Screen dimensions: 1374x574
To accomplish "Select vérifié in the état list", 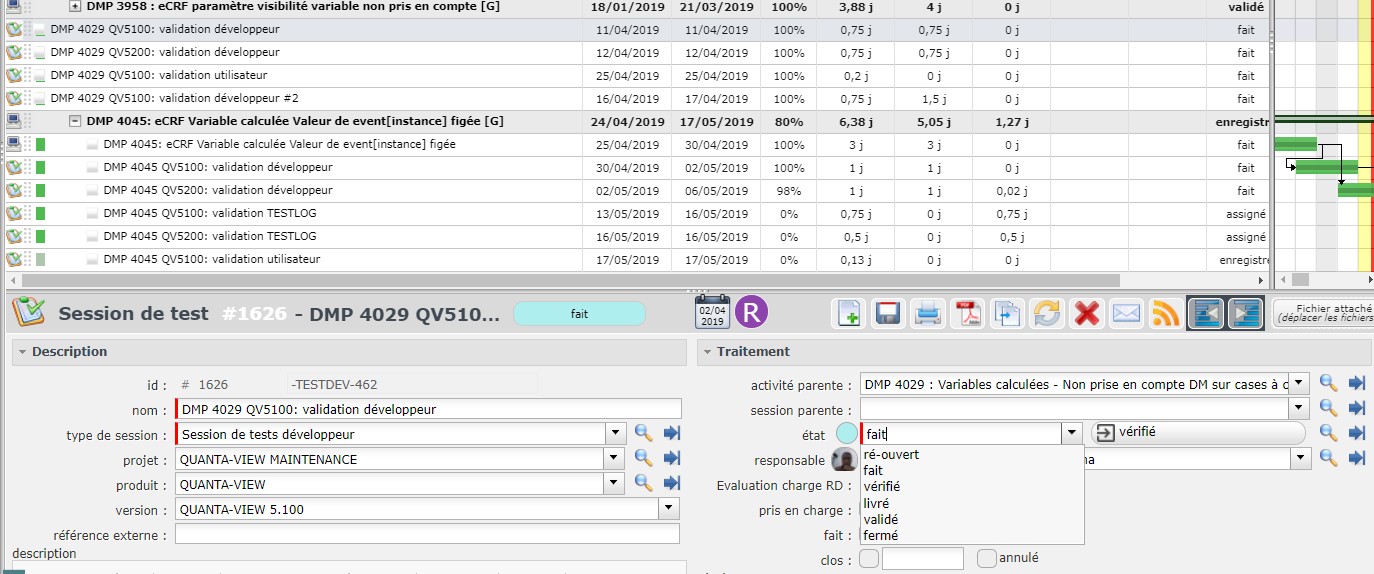I will coord(880,487).
